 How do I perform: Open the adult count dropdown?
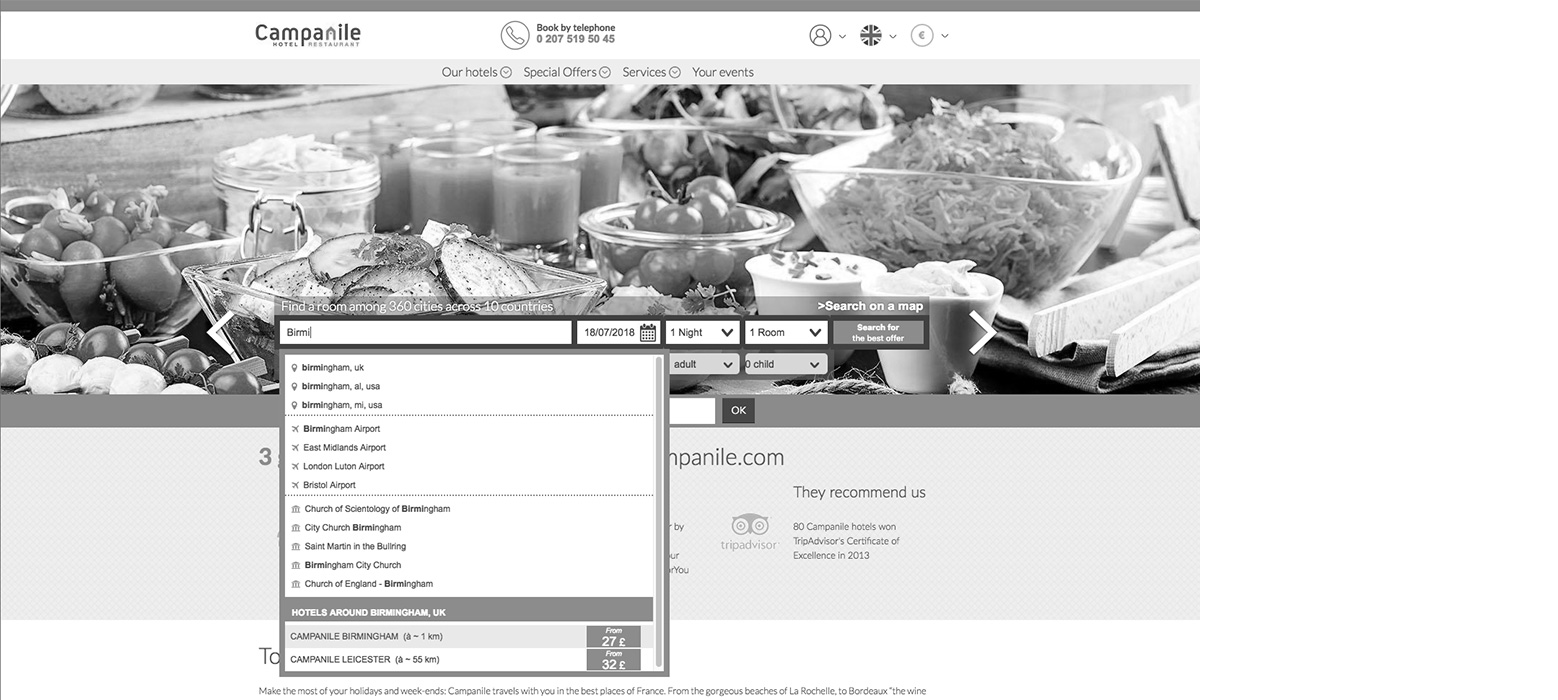703,364
